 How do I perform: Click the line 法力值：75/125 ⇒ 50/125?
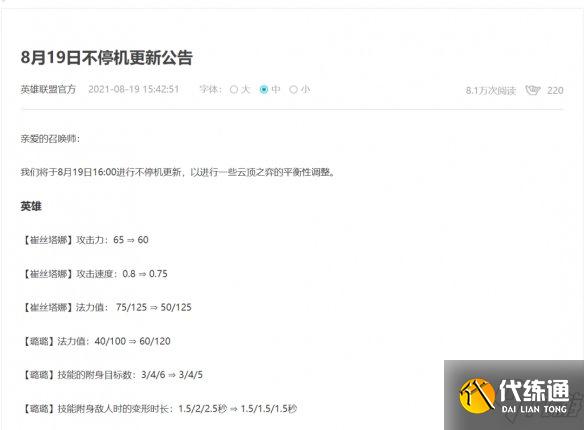[107, 307]
